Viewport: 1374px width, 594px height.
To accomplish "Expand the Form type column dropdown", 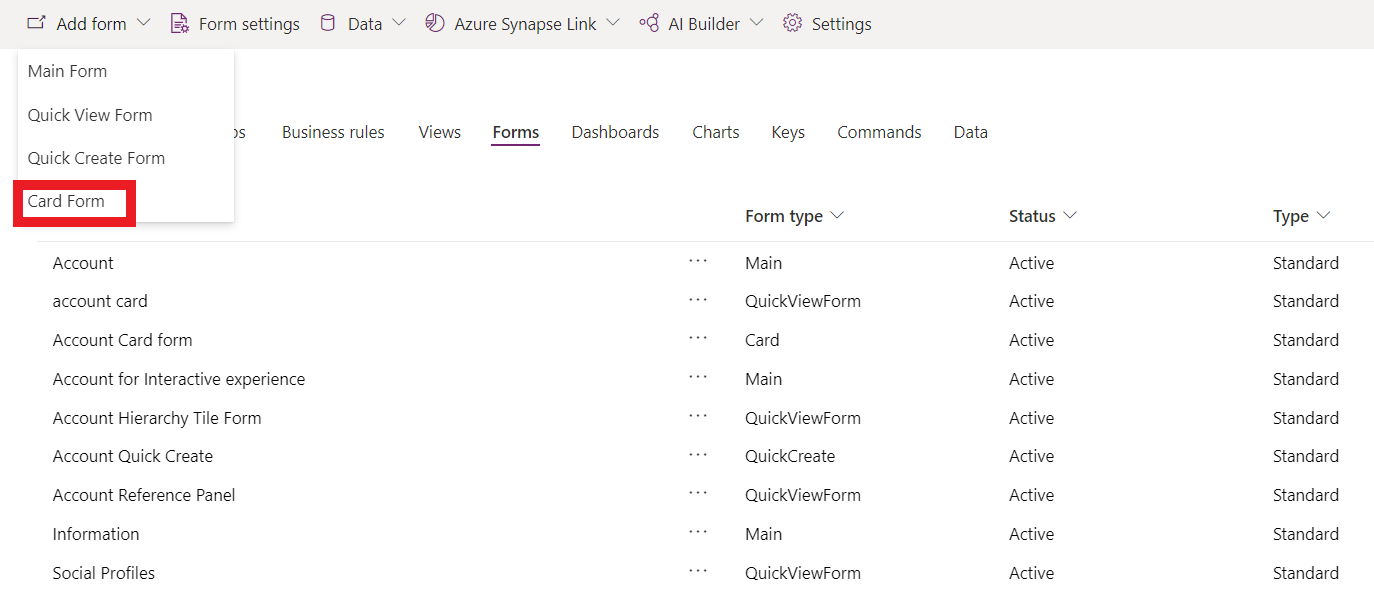I will [x=838, y=216].
